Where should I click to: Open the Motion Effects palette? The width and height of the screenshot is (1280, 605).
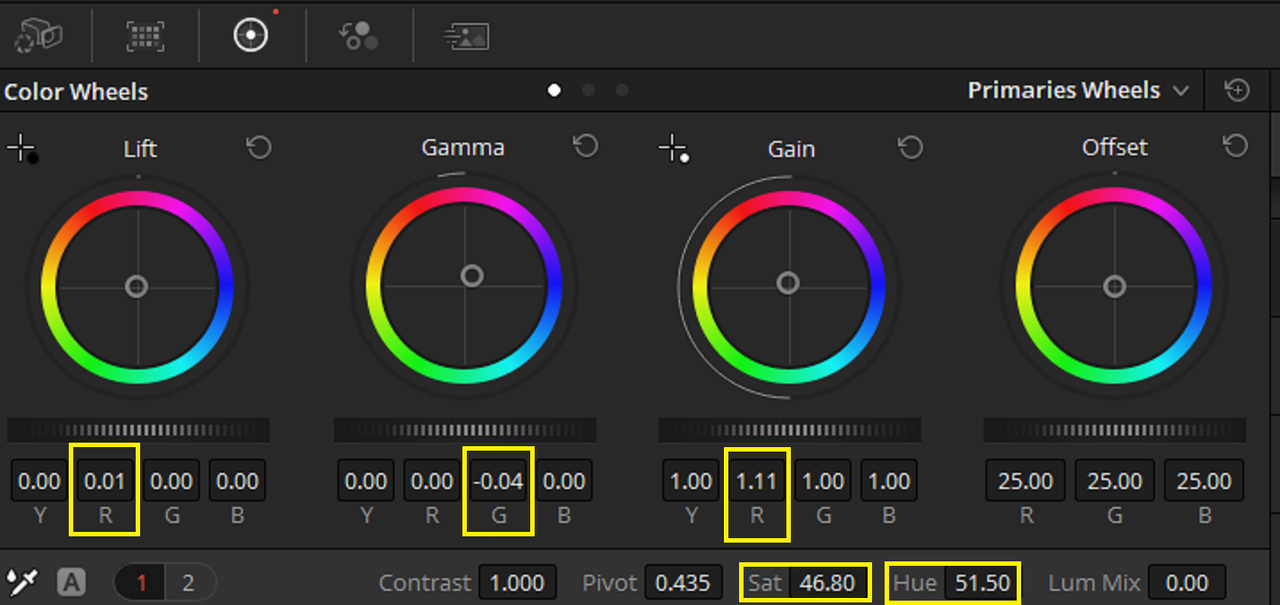click(x=465, y=36)
